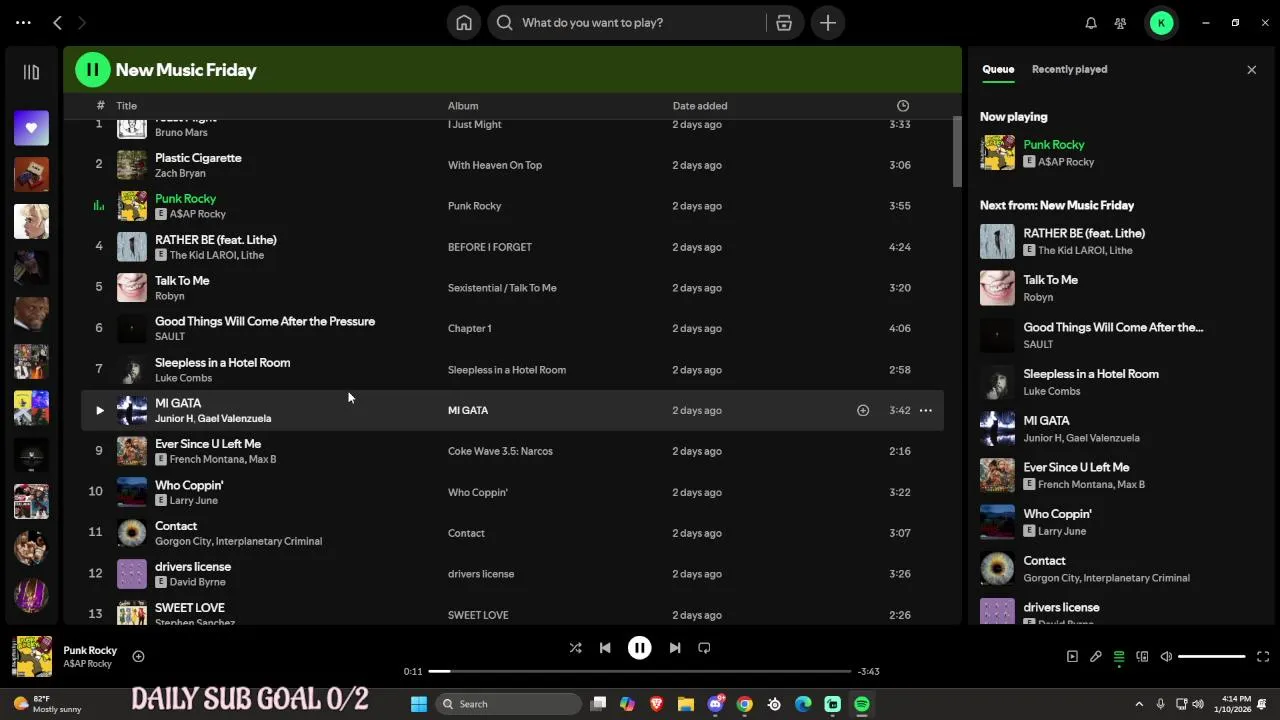
Task: Go back with the left arrow
Action: point(57,22)
